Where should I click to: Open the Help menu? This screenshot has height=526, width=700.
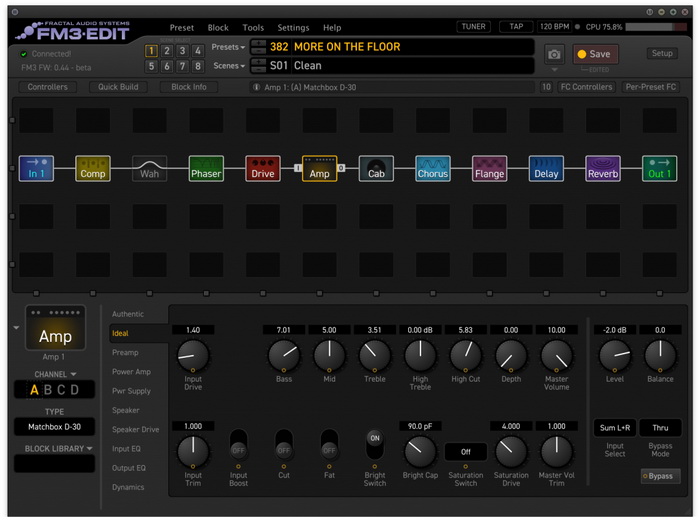click(x=332, y=28)
